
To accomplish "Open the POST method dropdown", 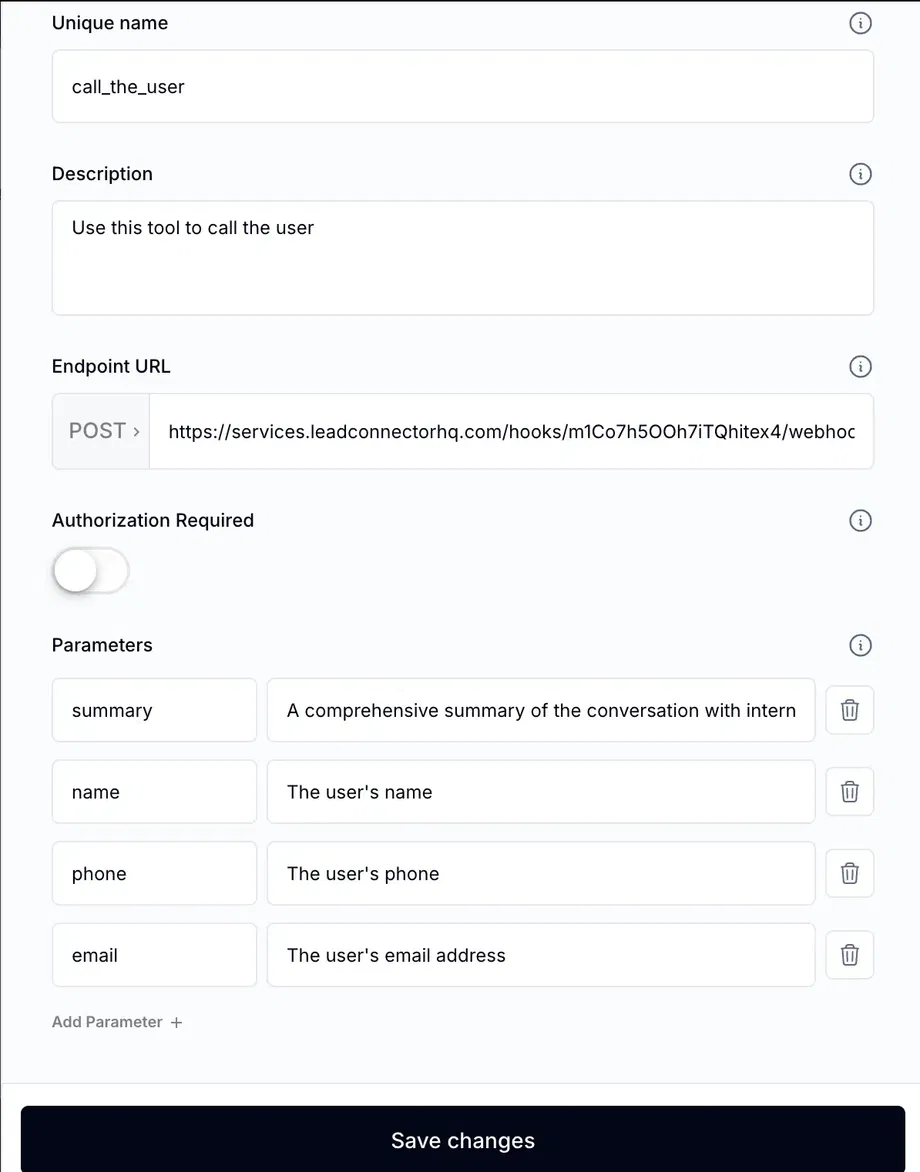I will (102, 431).
